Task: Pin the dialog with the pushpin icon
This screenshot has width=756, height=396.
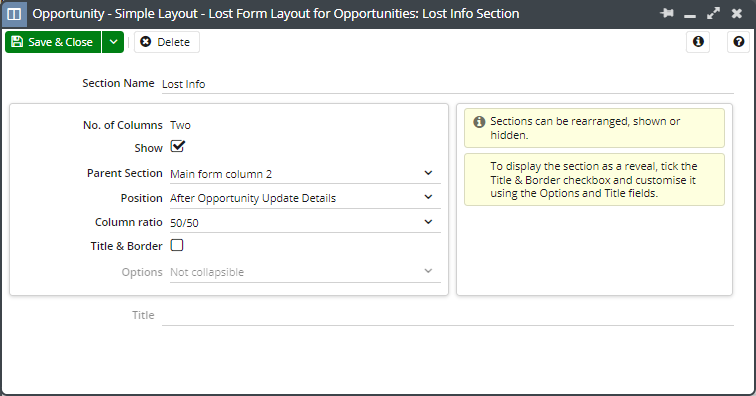Action: click(667, 13)
